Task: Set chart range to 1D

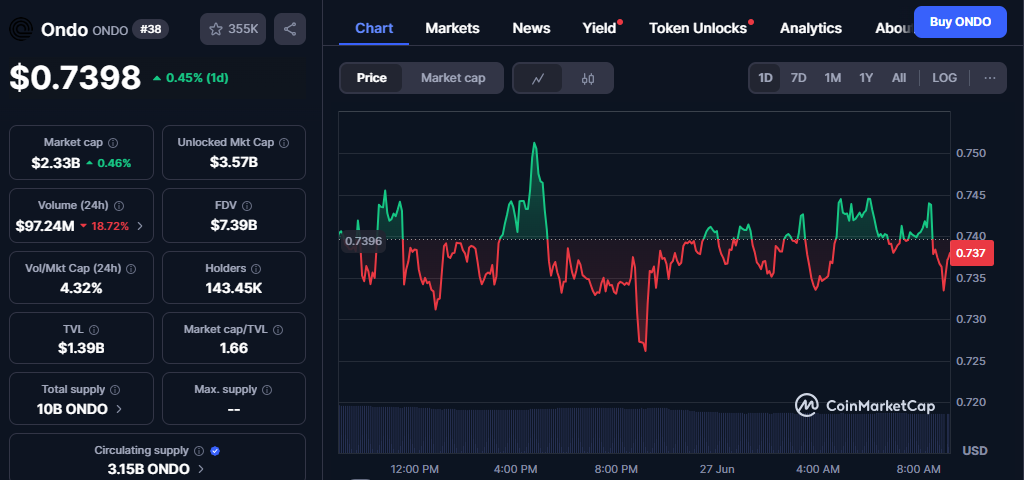Action: (765, 78)
